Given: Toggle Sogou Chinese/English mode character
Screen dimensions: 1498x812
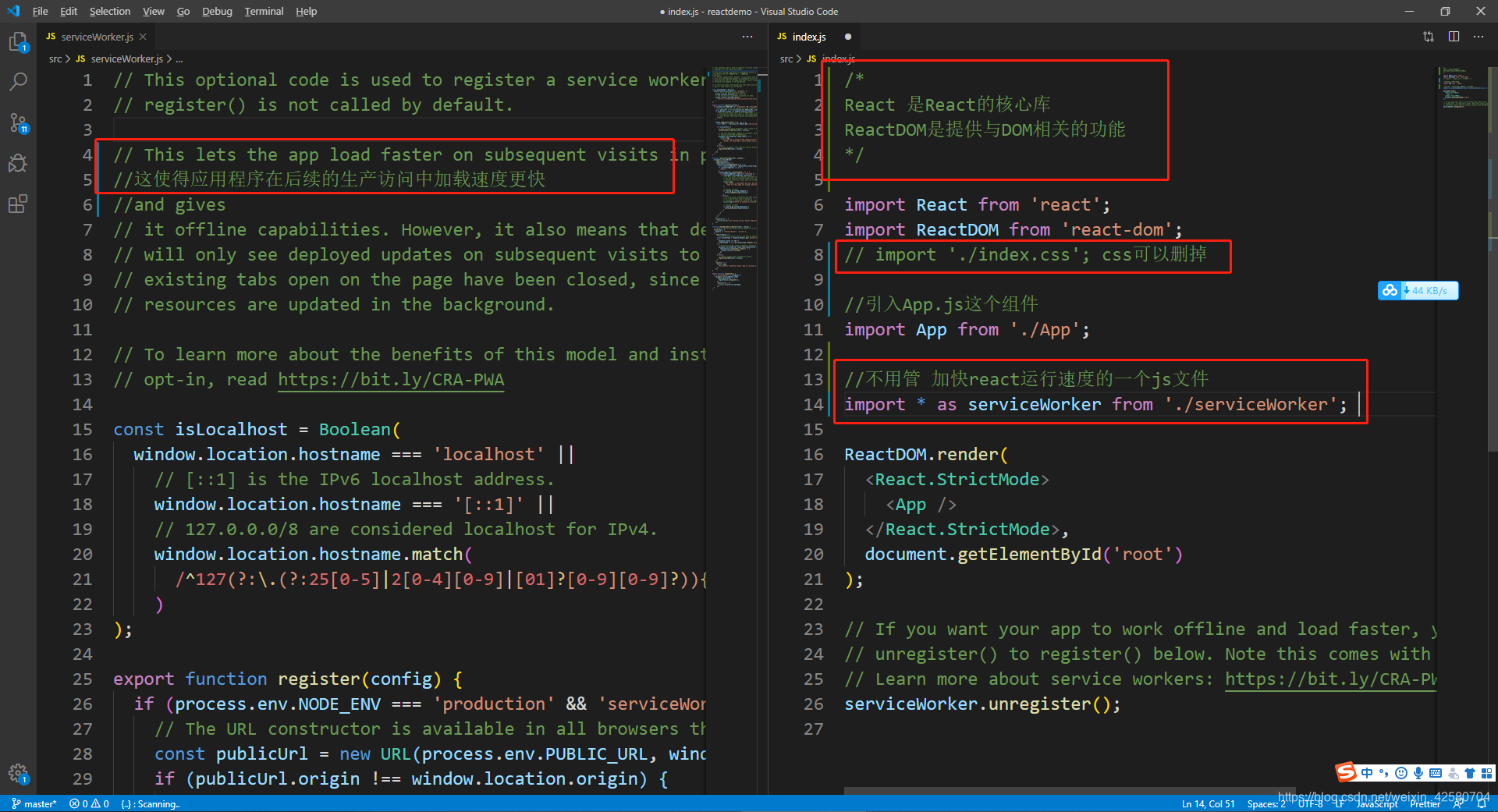Looking at the screenshot, I should pyautogui.click(x=1367, y=773).
